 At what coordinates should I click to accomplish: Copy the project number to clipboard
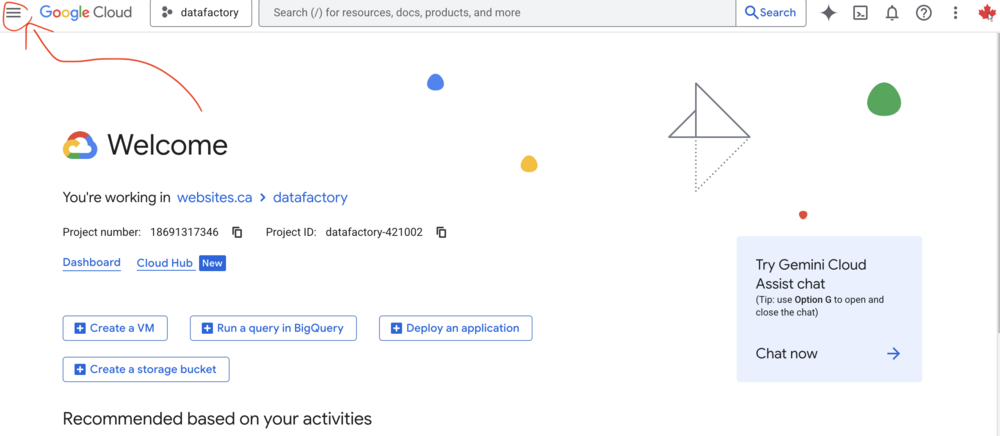(237, 232)
